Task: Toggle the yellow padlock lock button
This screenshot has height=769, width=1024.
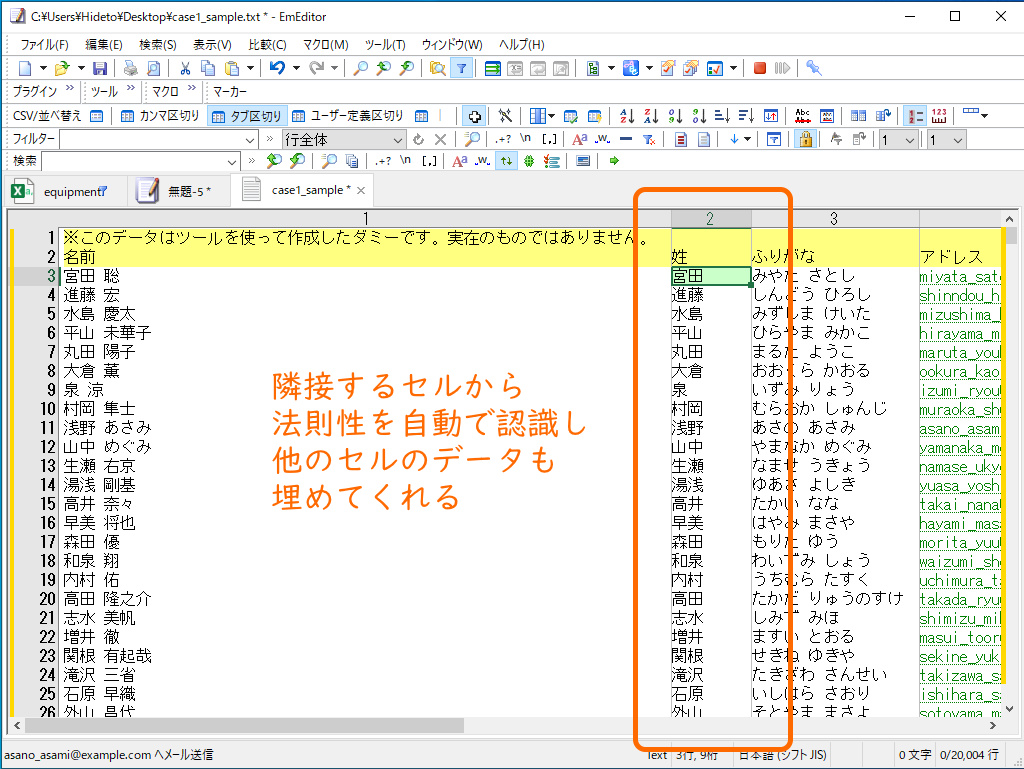Action: click(806, 140)
